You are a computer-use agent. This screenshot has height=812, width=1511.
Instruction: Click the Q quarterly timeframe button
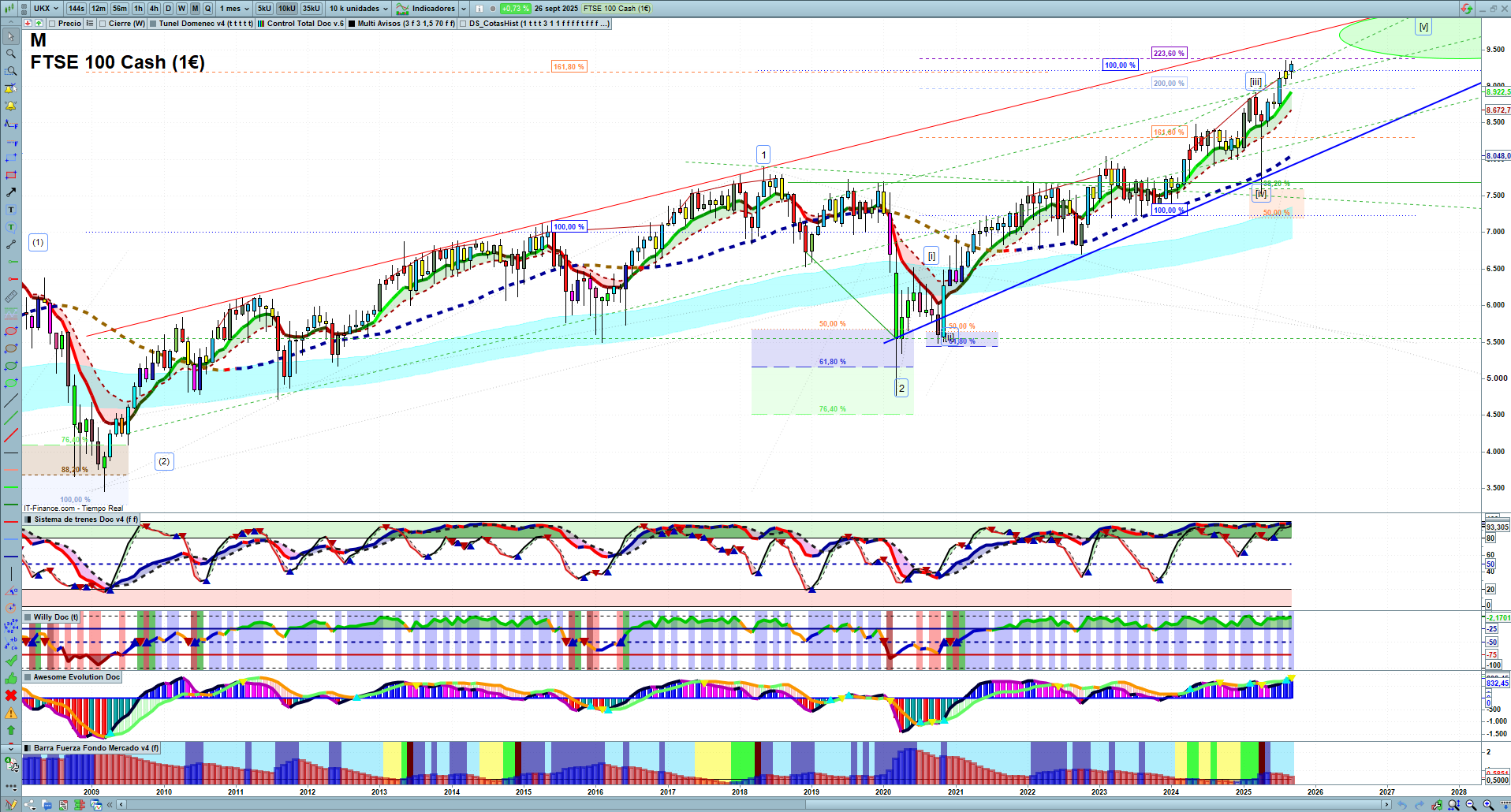click(208, 9)
